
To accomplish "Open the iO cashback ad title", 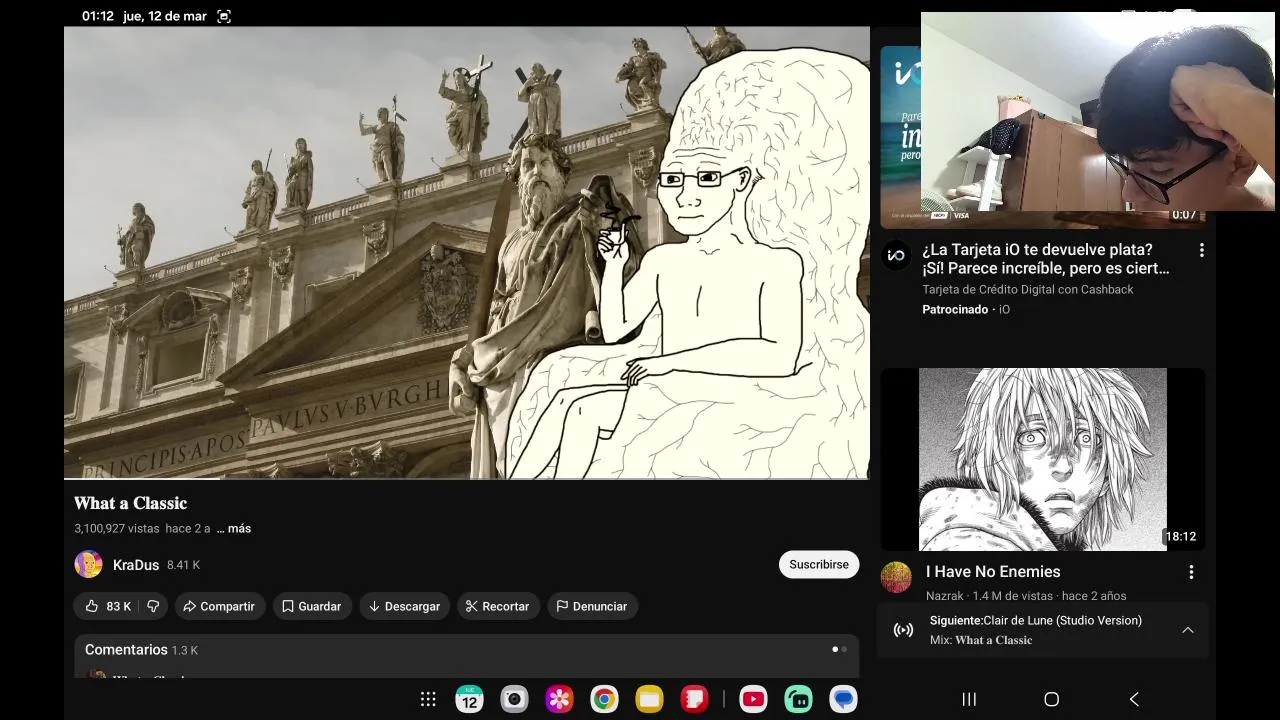I will [x=1046, y=259].
